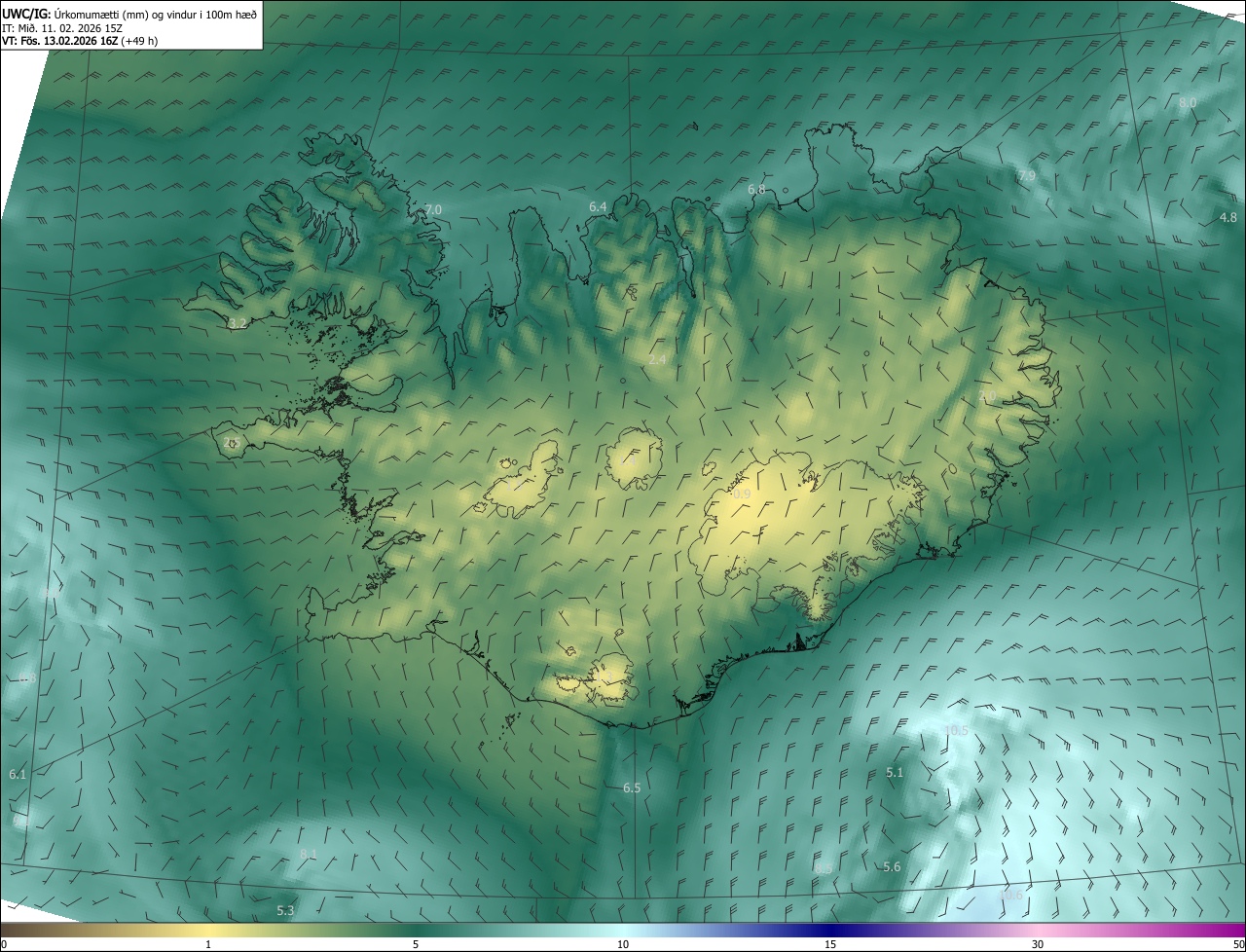Click the 2.4 value label
The width and height of the screenshot is (1246, 952).
[x=657, y=359]
